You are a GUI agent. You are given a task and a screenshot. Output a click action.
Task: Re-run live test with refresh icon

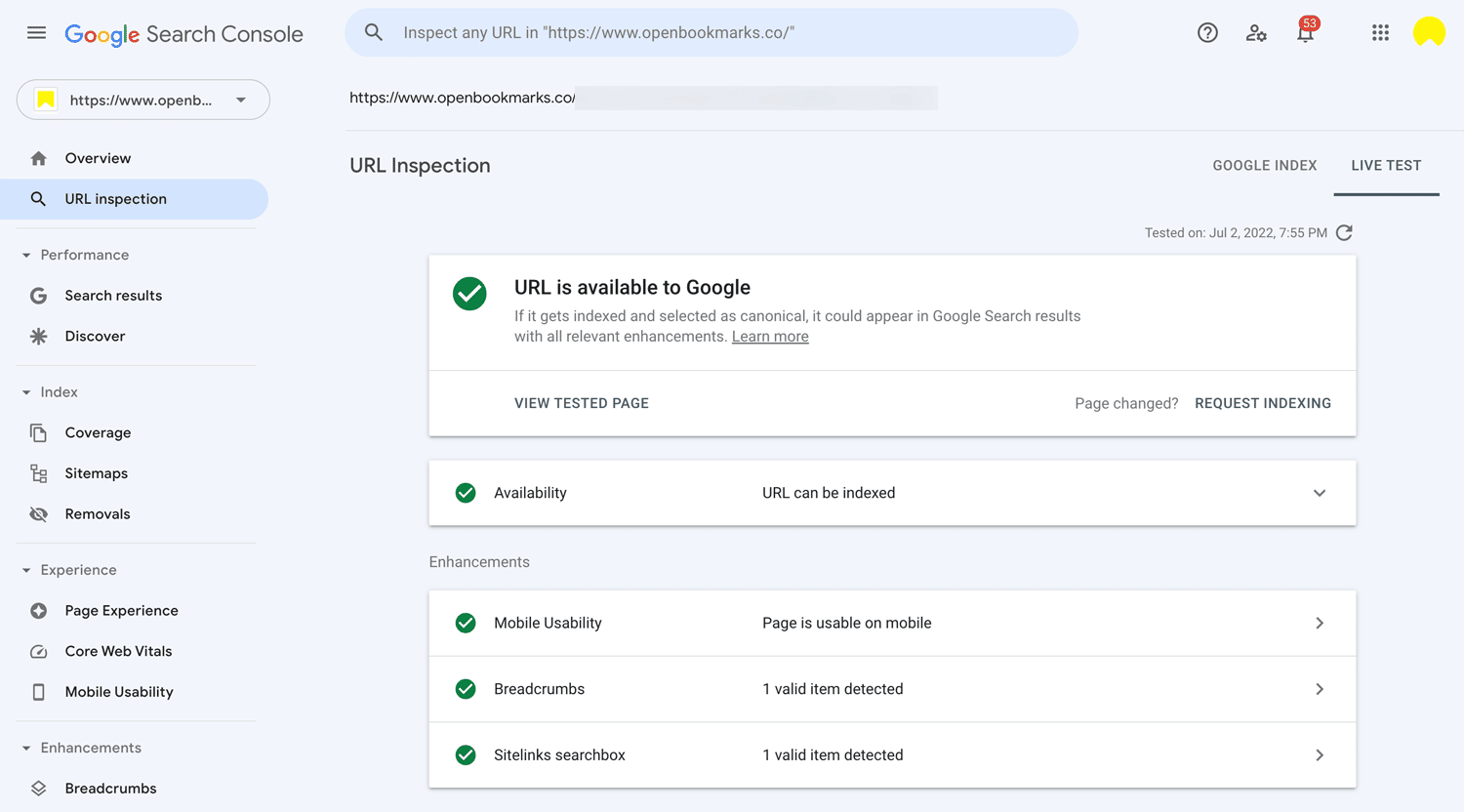point(1344,232)
